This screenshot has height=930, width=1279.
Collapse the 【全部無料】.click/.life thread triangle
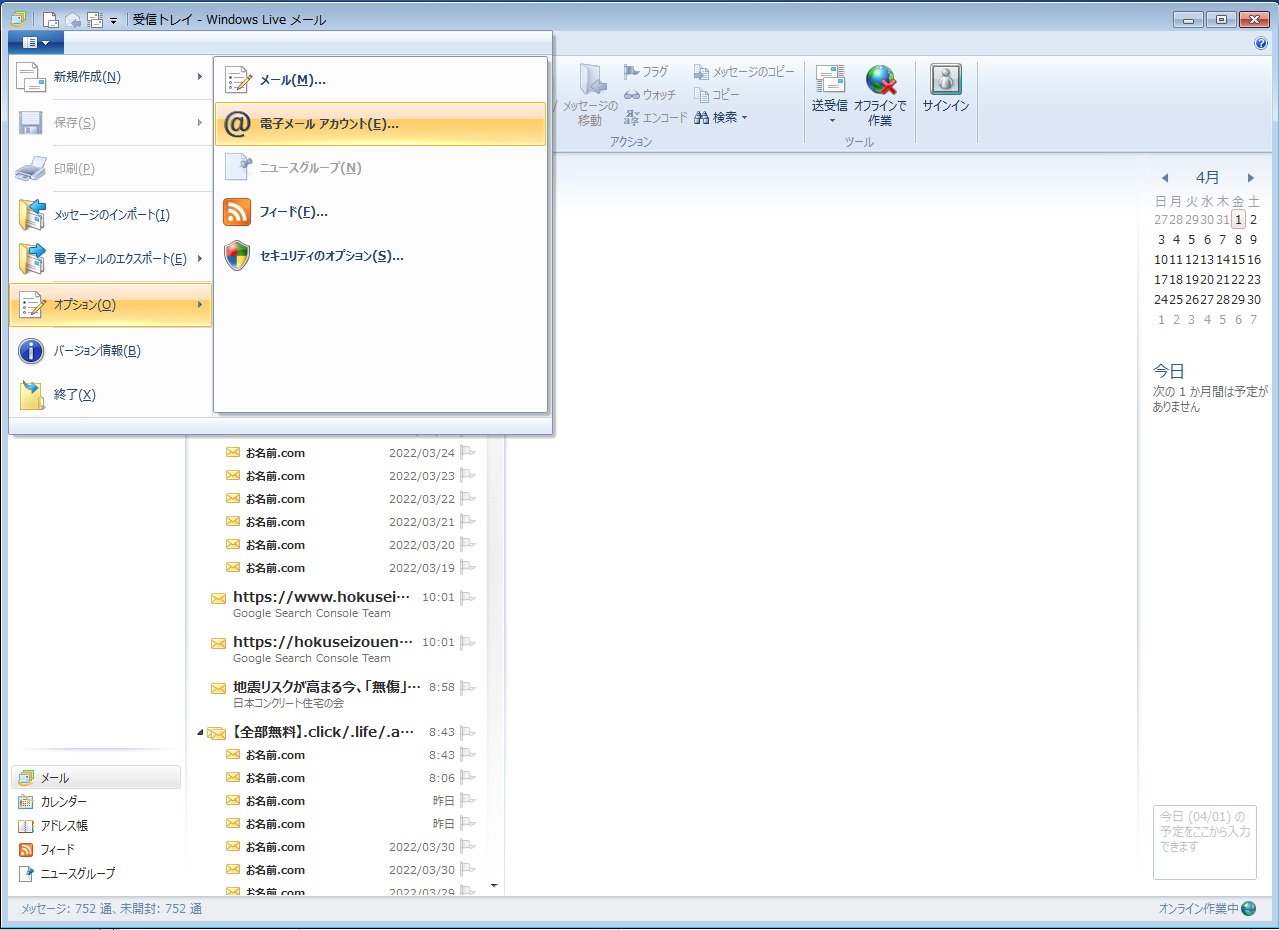click(x=200, y=733)
